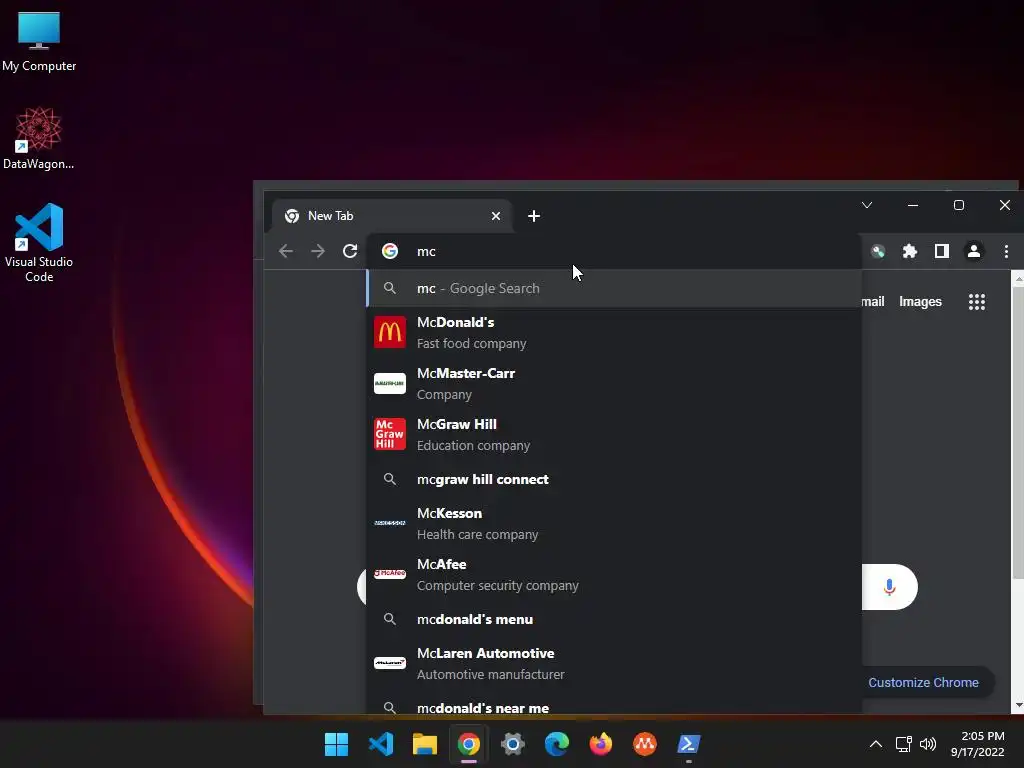Click the Chrome forward arrow
1024x768 pixels.
click(x=317, y=251)
